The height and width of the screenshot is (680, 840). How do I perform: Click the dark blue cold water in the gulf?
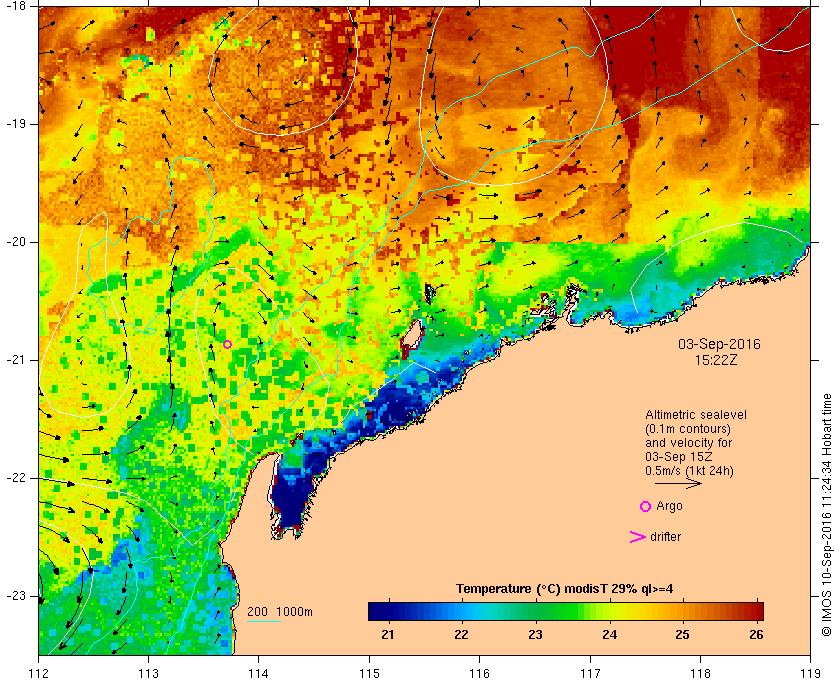[x=291, y=498]
